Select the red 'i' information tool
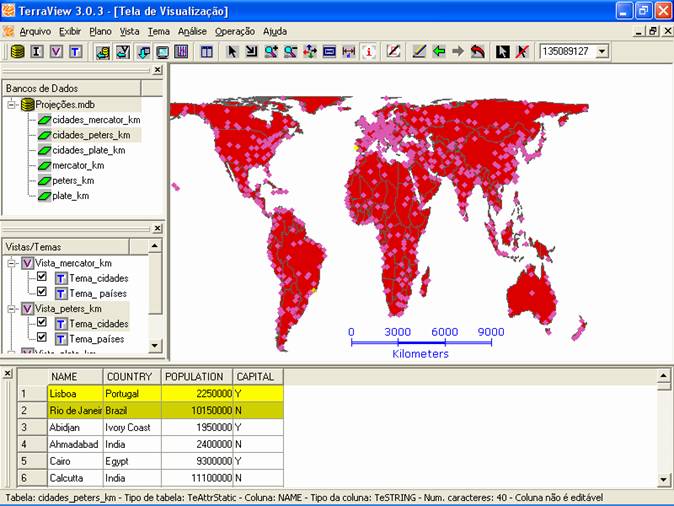 [x=368, y=52]
